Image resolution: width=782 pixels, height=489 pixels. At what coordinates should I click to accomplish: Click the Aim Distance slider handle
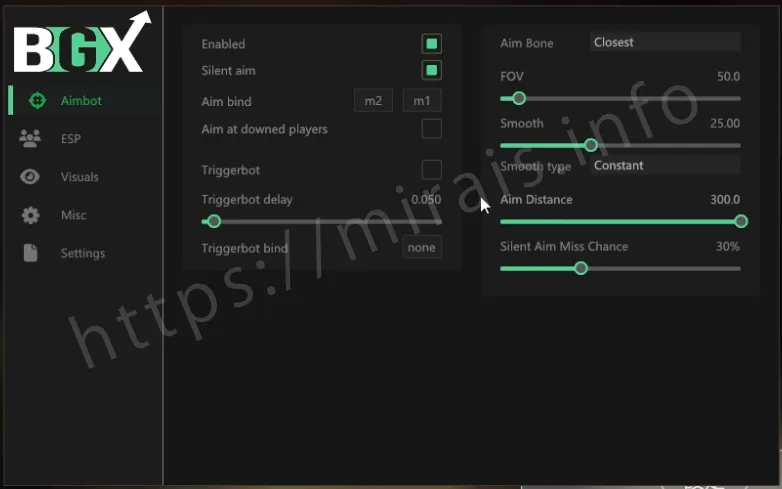tap(741, 221)
